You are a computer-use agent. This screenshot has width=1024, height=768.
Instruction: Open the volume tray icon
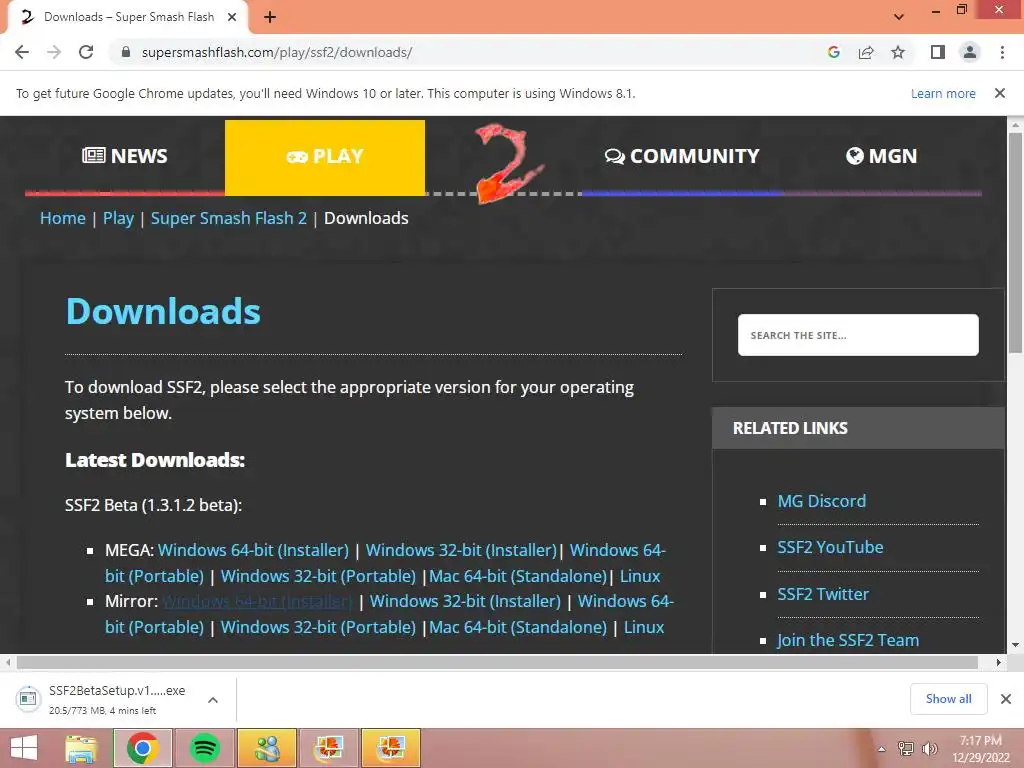929,749
